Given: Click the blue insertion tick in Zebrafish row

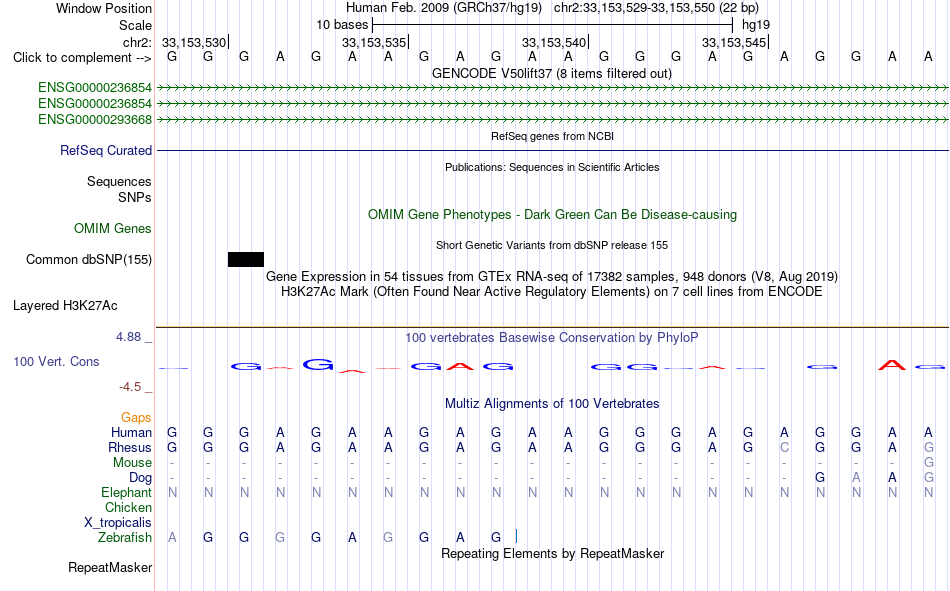Looking at the screenshot, I should pos(516,536).
